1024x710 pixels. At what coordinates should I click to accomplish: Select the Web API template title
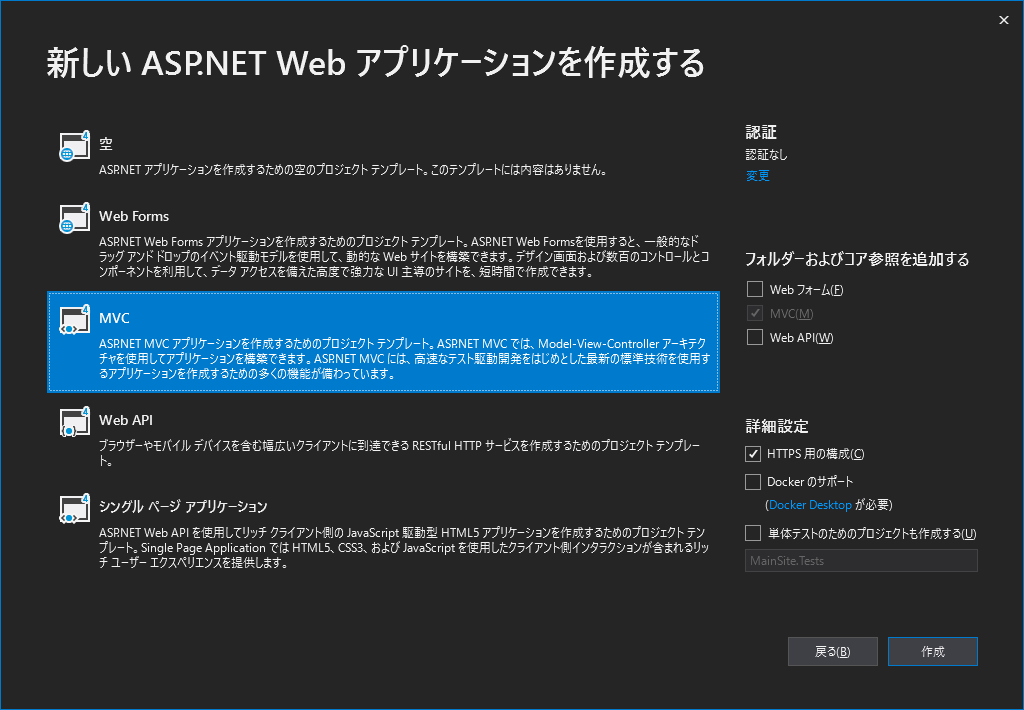pyautogui.click(x=126, y=420)
